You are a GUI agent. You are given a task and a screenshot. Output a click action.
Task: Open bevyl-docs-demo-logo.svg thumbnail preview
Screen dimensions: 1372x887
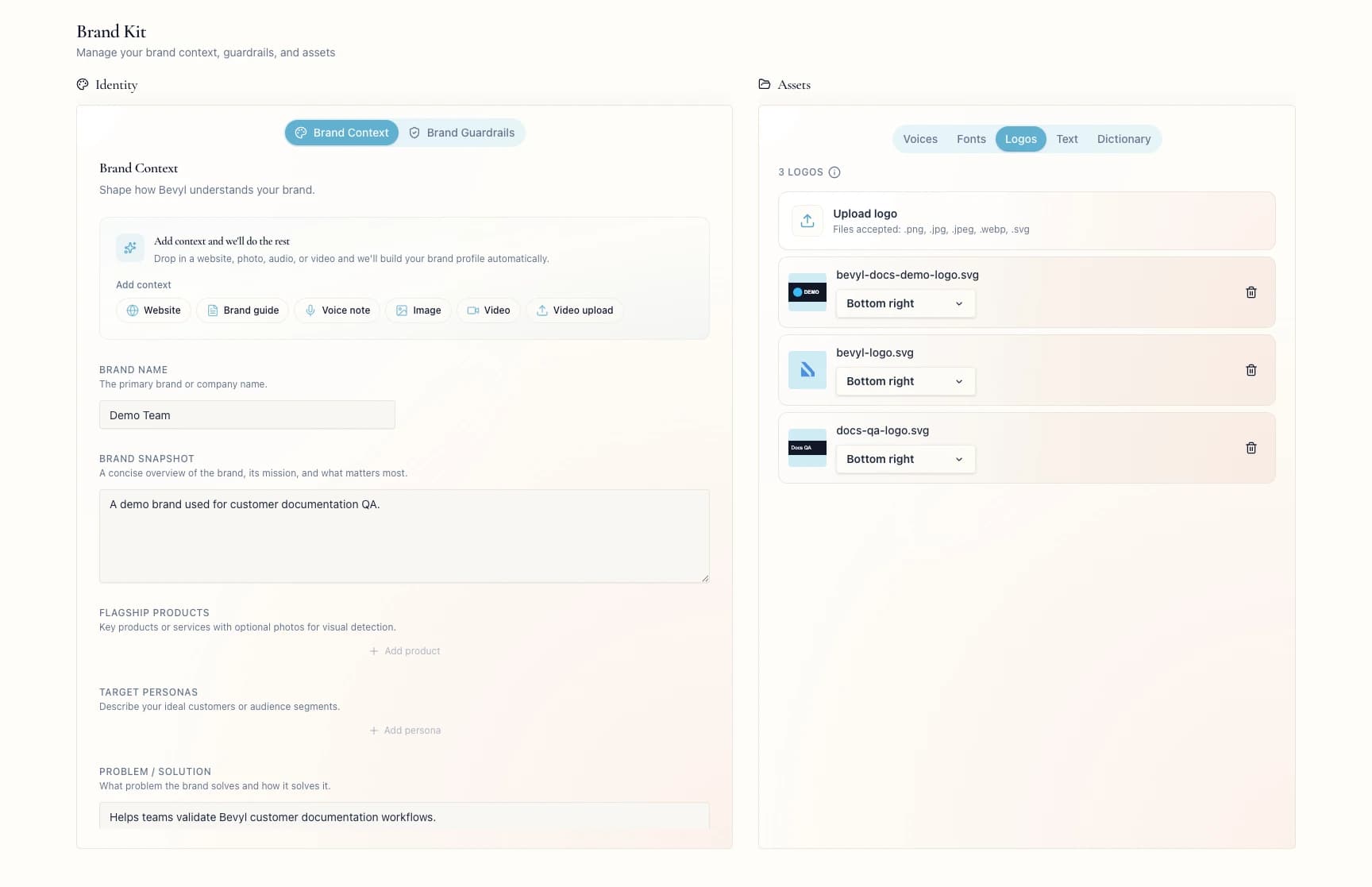pos(807,292)
